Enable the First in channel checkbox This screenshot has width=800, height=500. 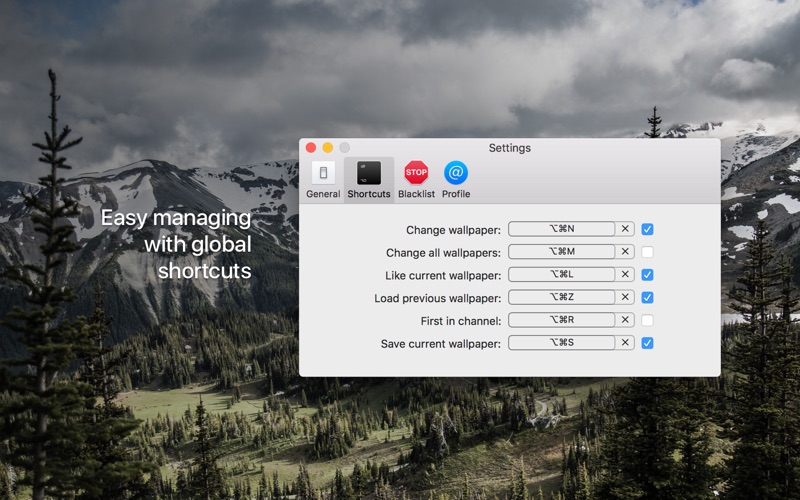pos(648,320)
